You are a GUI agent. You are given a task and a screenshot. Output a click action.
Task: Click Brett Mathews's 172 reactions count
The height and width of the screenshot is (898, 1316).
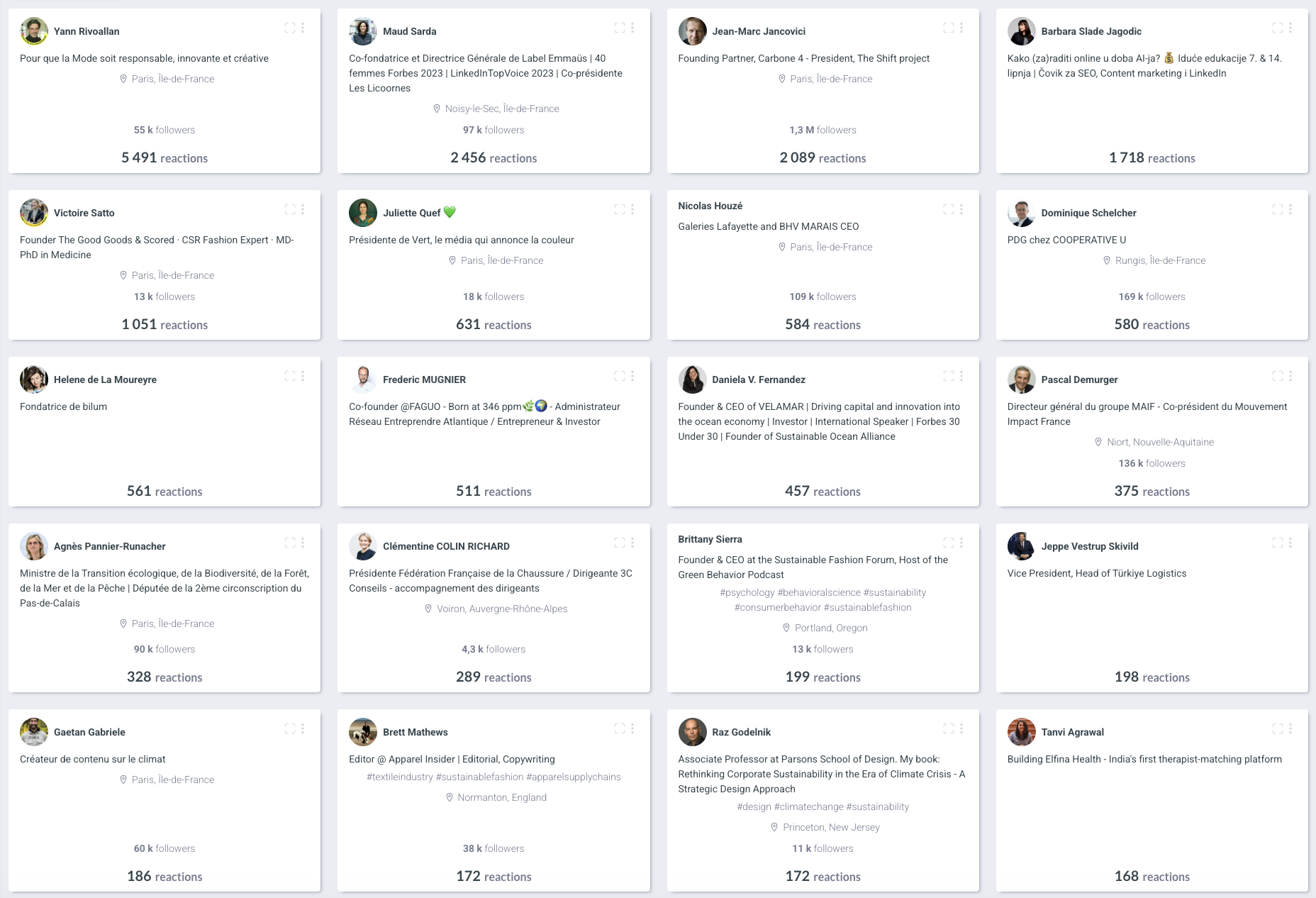tap(493, 876)
